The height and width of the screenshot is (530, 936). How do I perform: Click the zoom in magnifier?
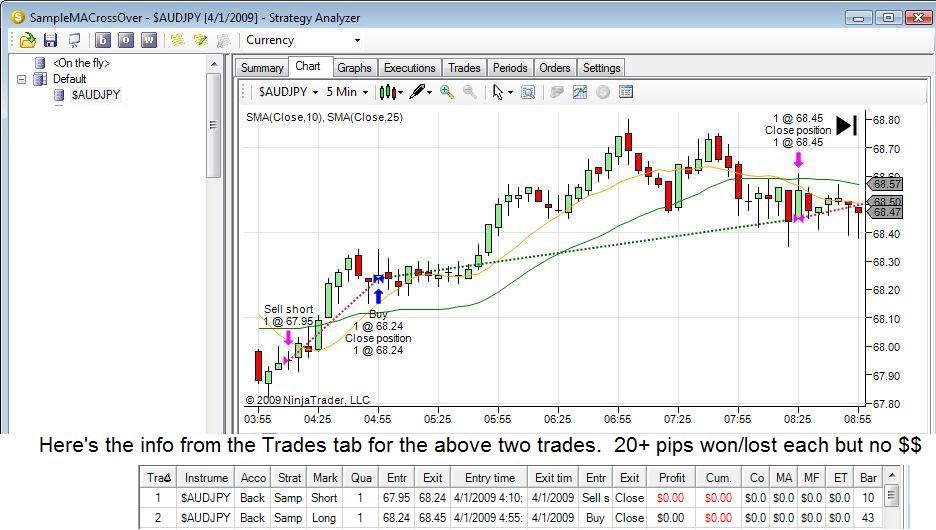click(x=447, y=92)
